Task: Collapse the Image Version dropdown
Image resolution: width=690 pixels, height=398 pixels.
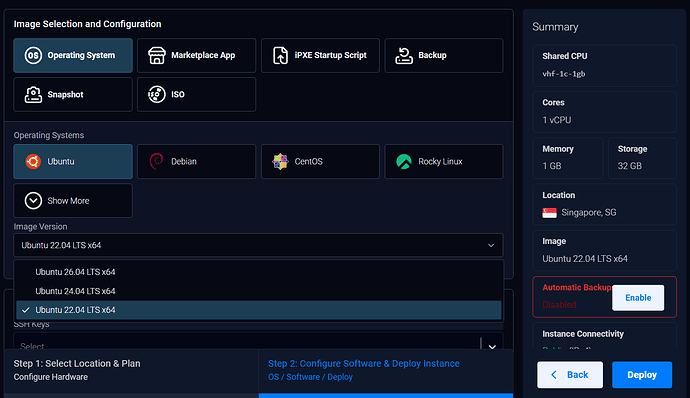Action: 258,245
